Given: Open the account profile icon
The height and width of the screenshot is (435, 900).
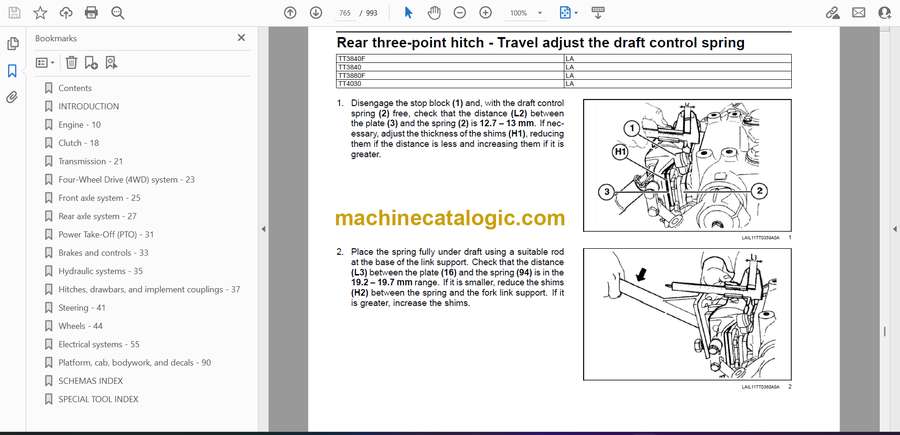Looking at the screenshot, I should (885, 13).
